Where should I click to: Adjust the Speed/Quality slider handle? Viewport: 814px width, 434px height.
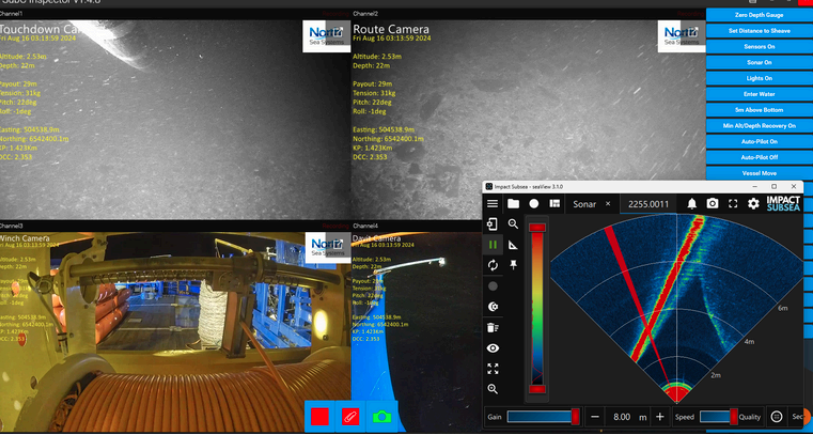click(734, 416)
